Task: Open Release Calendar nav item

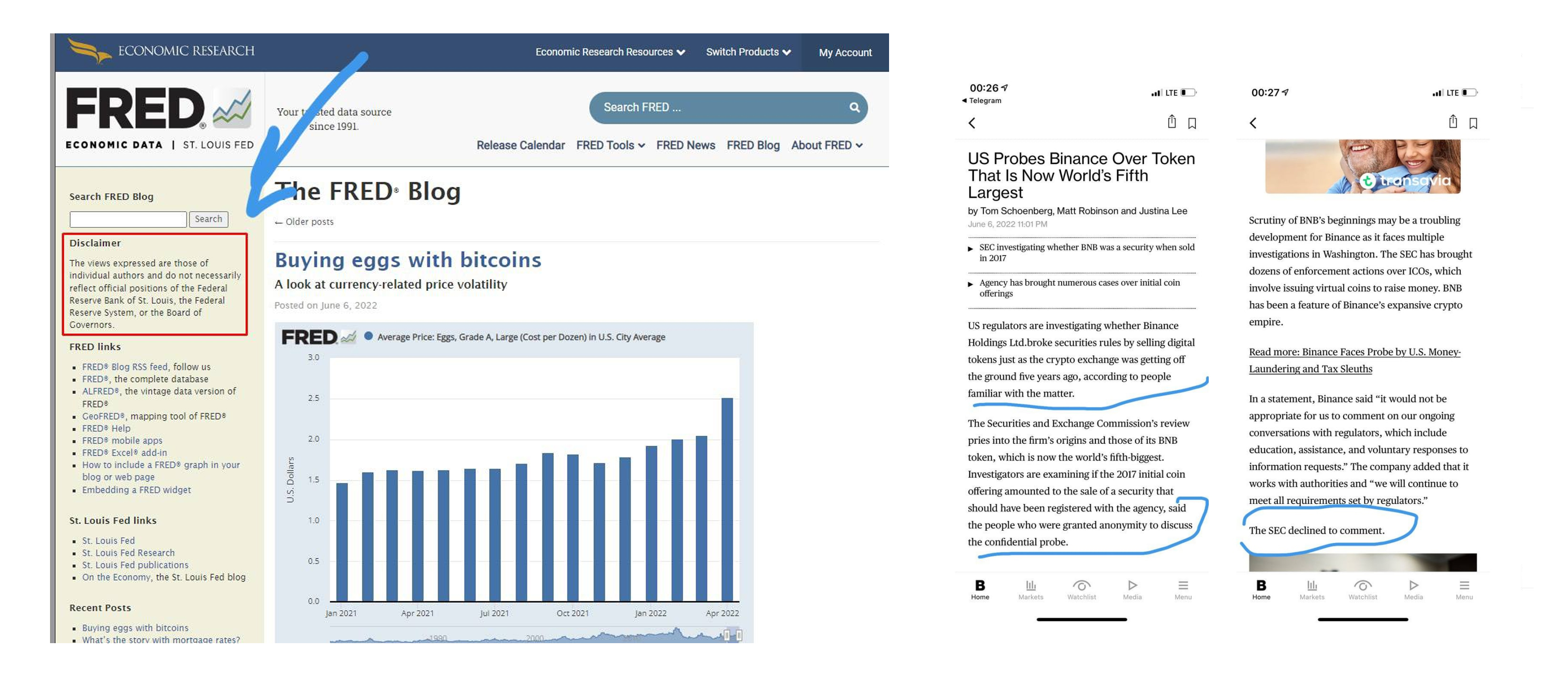Action: tap(520, 145)
